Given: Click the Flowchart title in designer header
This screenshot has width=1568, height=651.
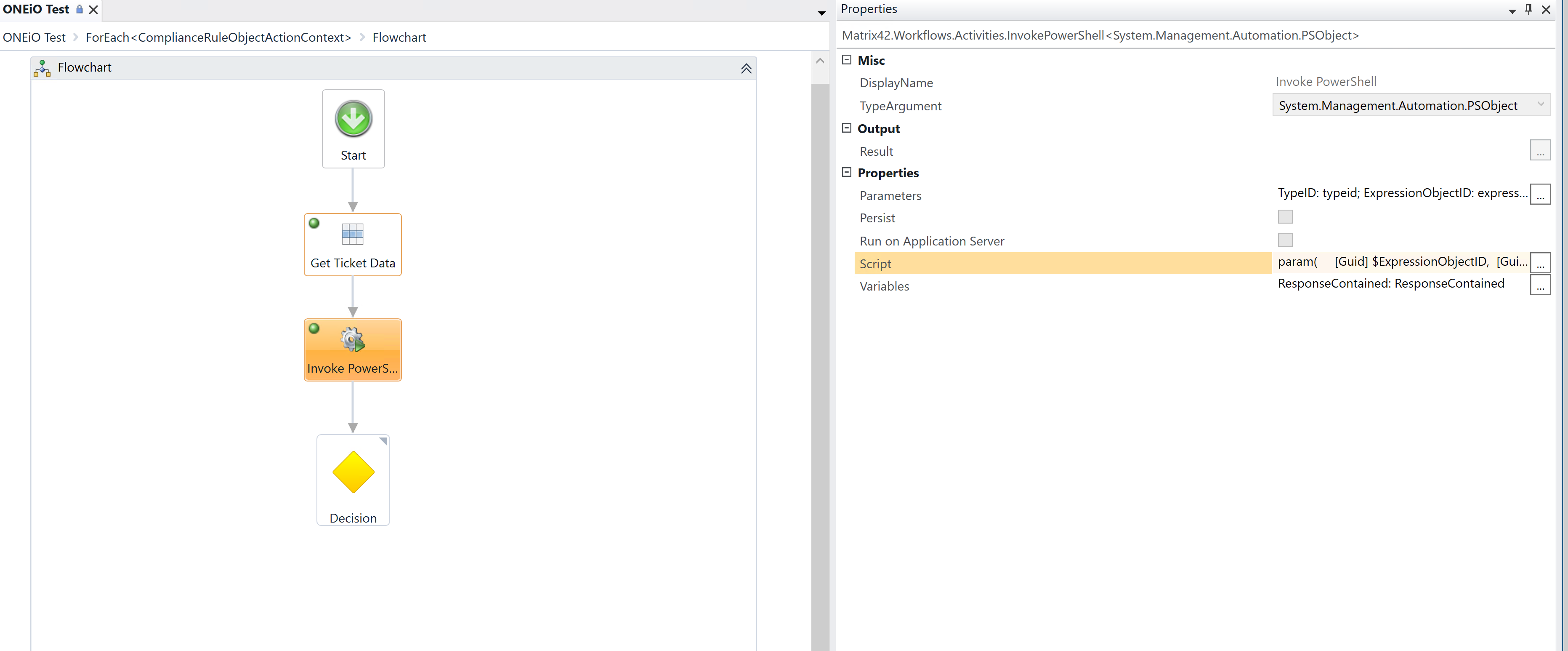Looking at the screenshot, I should point(84,68).
